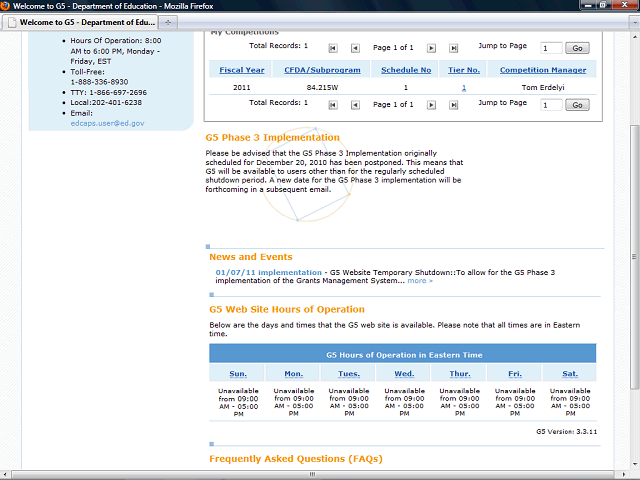Image resolution: width=640 pixels, height=480 pixels.
Task: Click the first page icon in top pagination
Action: tap(333, 47)
